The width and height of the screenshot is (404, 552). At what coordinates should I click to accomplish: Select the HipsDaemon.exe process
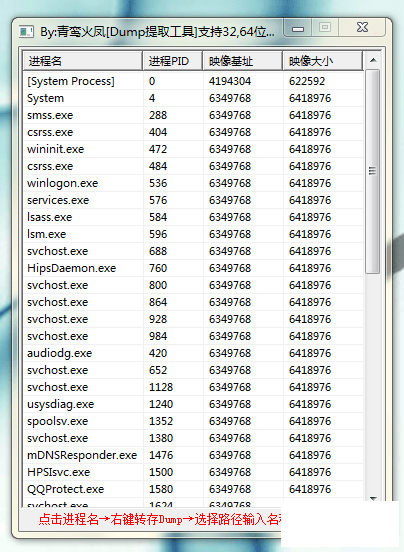[193, 268]
